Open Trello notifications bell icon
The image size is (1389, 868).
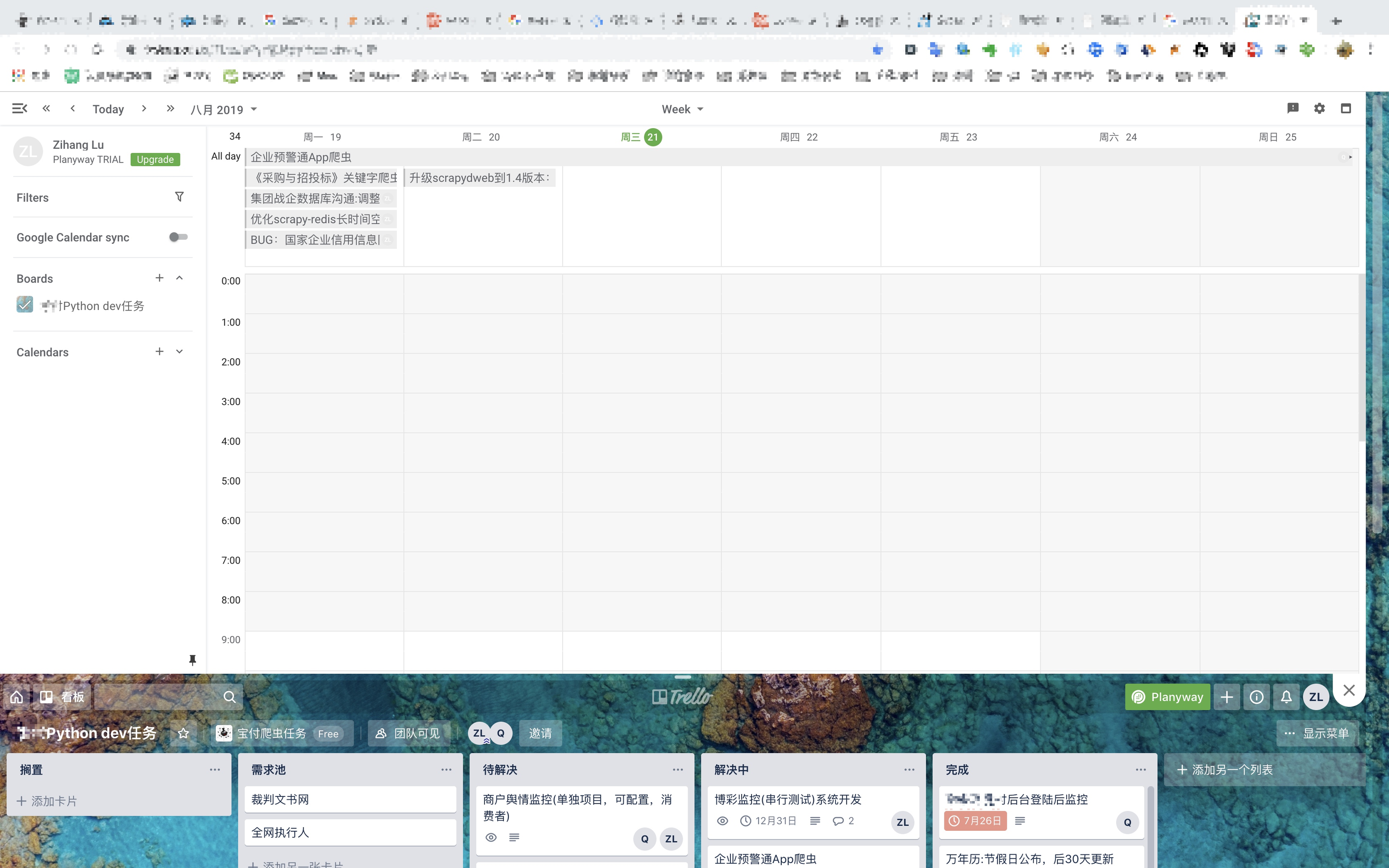click(x=1286, y=697)
